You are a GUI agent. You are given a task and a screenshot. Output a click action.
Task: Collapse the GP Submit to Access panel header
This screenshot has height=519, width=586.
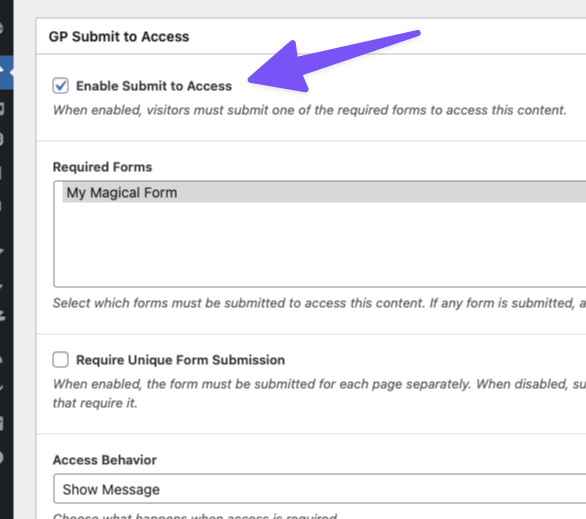coord(311,36)
